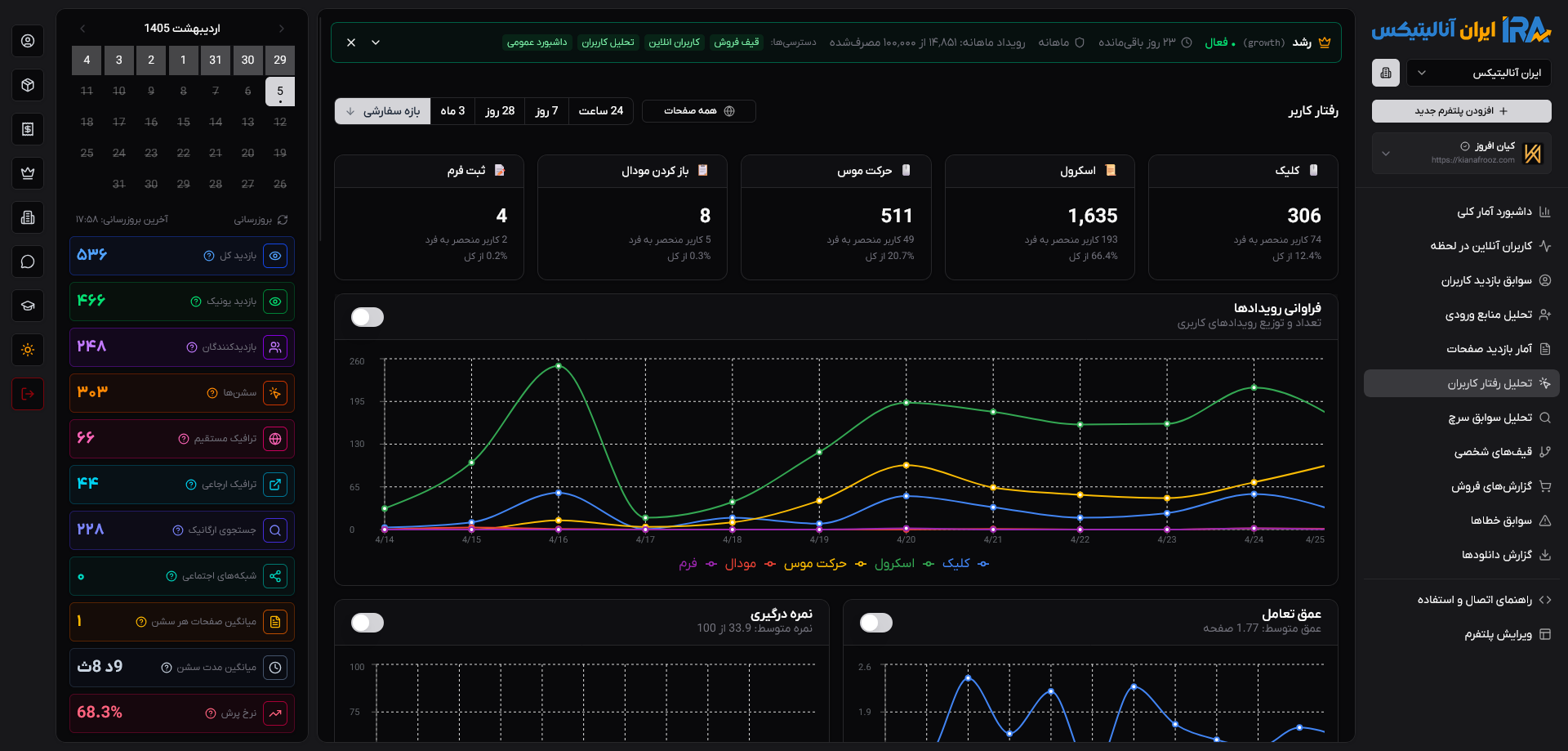
Task: Open the راهنمای اتصال و استفاده link
Action: (1462, 600)
